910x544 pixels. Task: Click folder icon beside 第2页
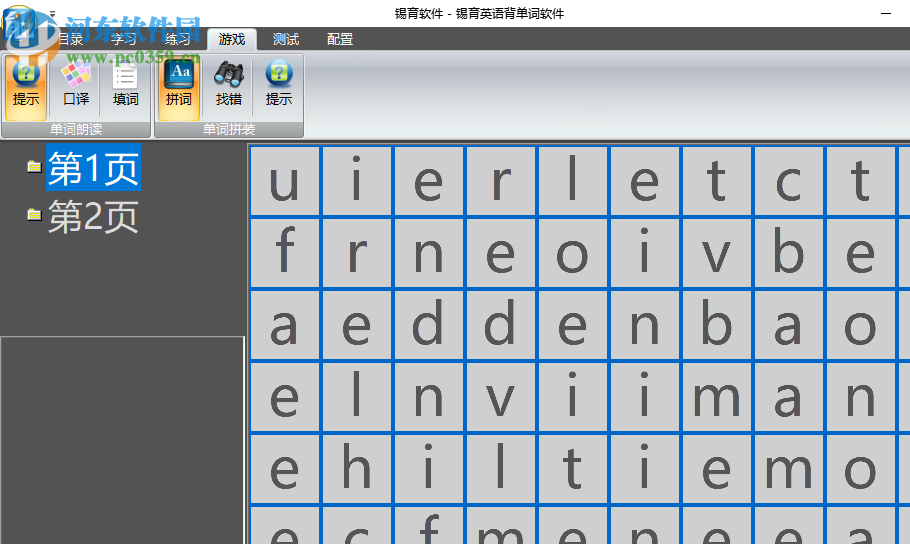34,215
